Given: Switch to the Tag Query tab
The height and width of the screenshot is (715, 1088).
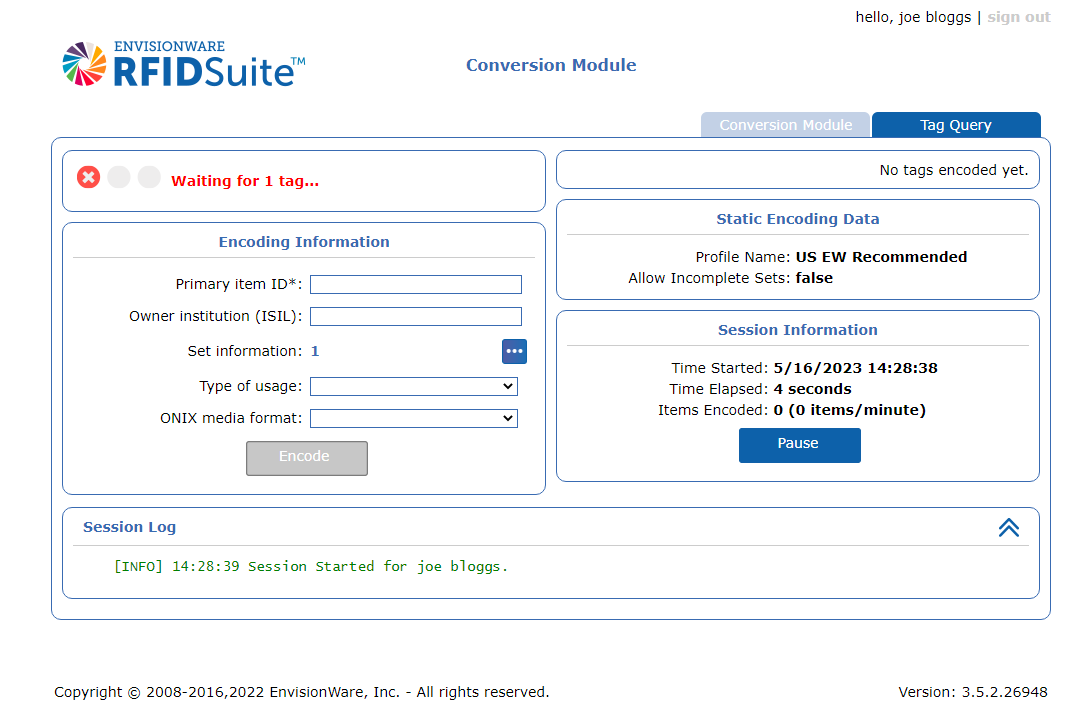Looking at the screenshot, I should click(956, 125).
